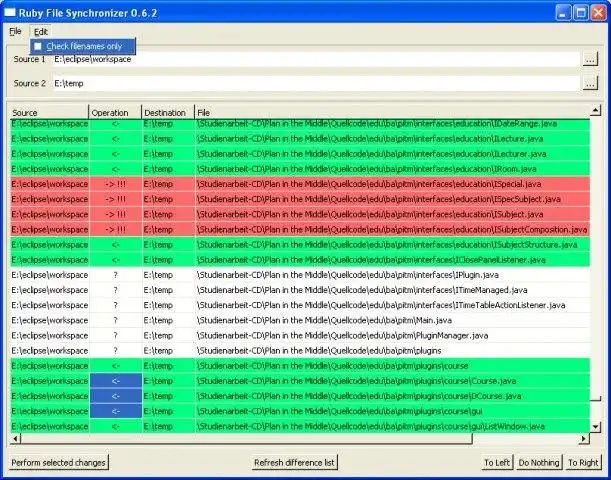The image size is (611, 480).
Task: Click the vertical scrollbar up arrow
Action: (595, 111)
